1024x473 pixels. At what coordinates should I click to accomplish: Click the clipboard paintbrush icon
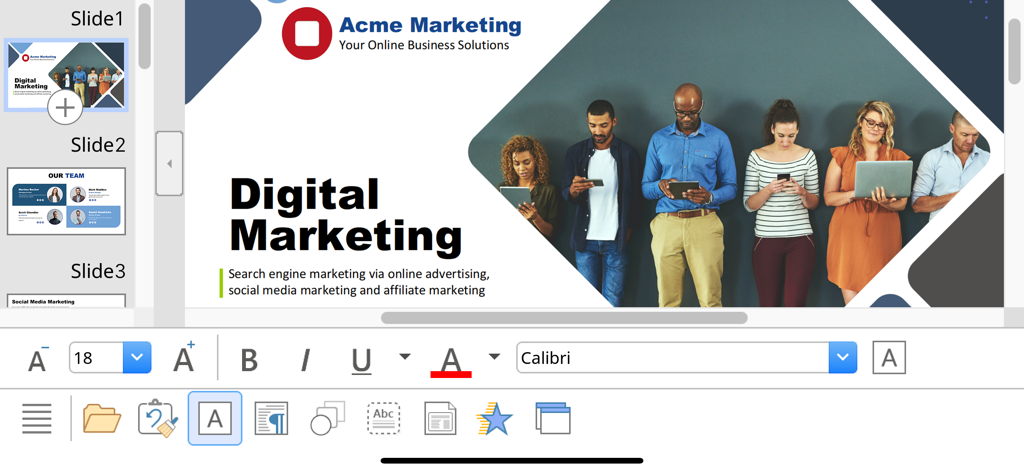[158, 418]
